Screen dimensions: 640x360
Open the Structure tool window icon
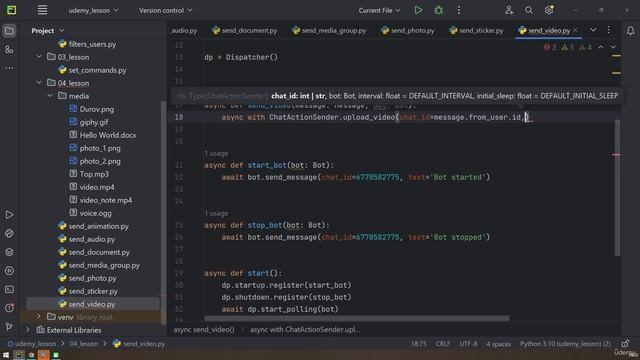9,50
